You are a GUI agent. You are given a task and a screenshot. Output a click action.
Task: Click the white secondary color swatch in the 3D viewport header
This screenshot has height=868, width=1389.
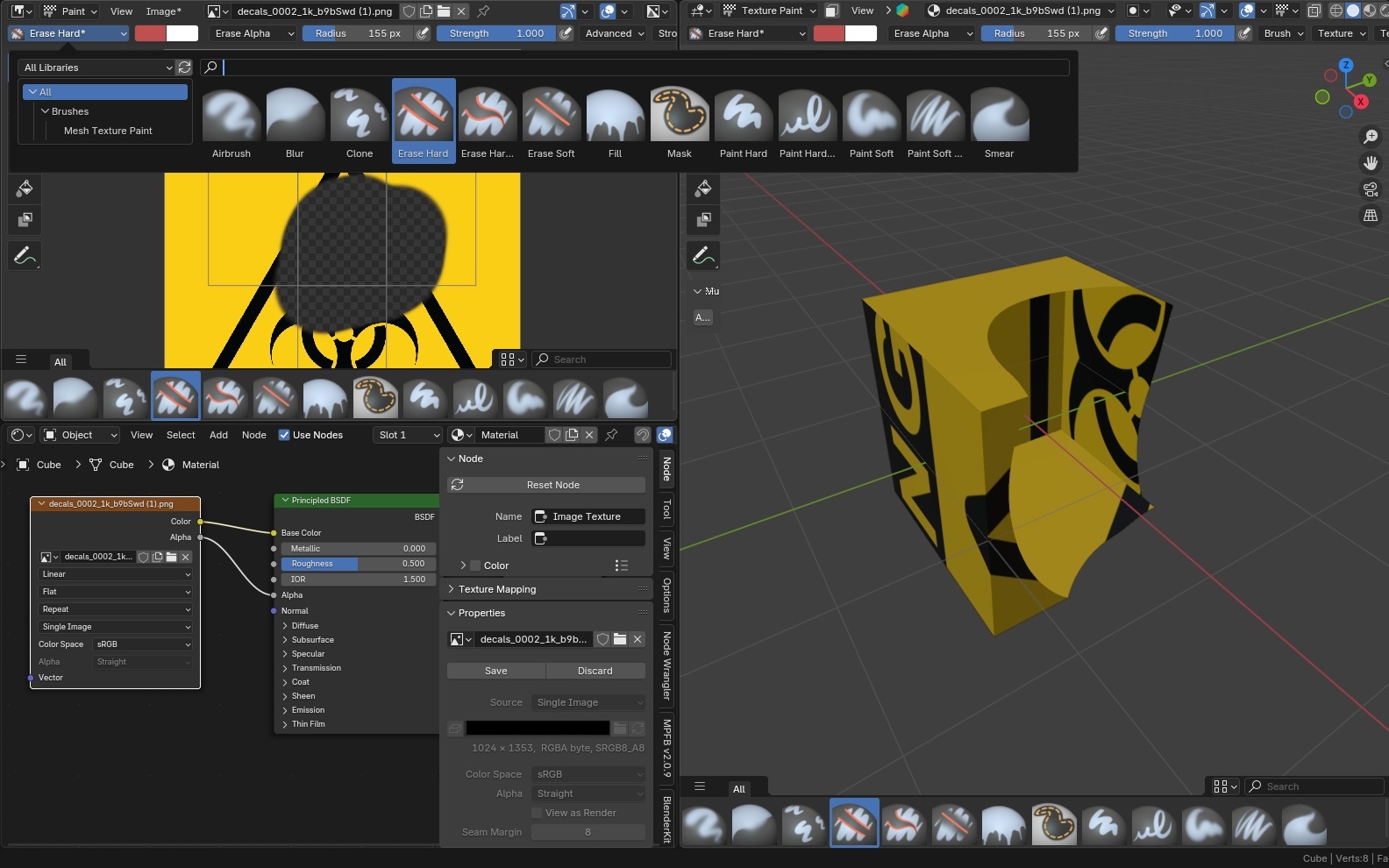pyautogui.click(x=861, y=33)
